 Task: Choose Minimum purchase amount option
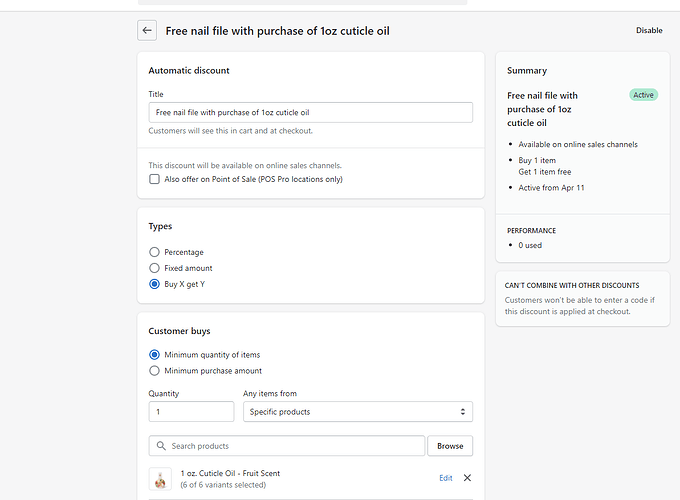pyautogui.click(x=154, y=371)
